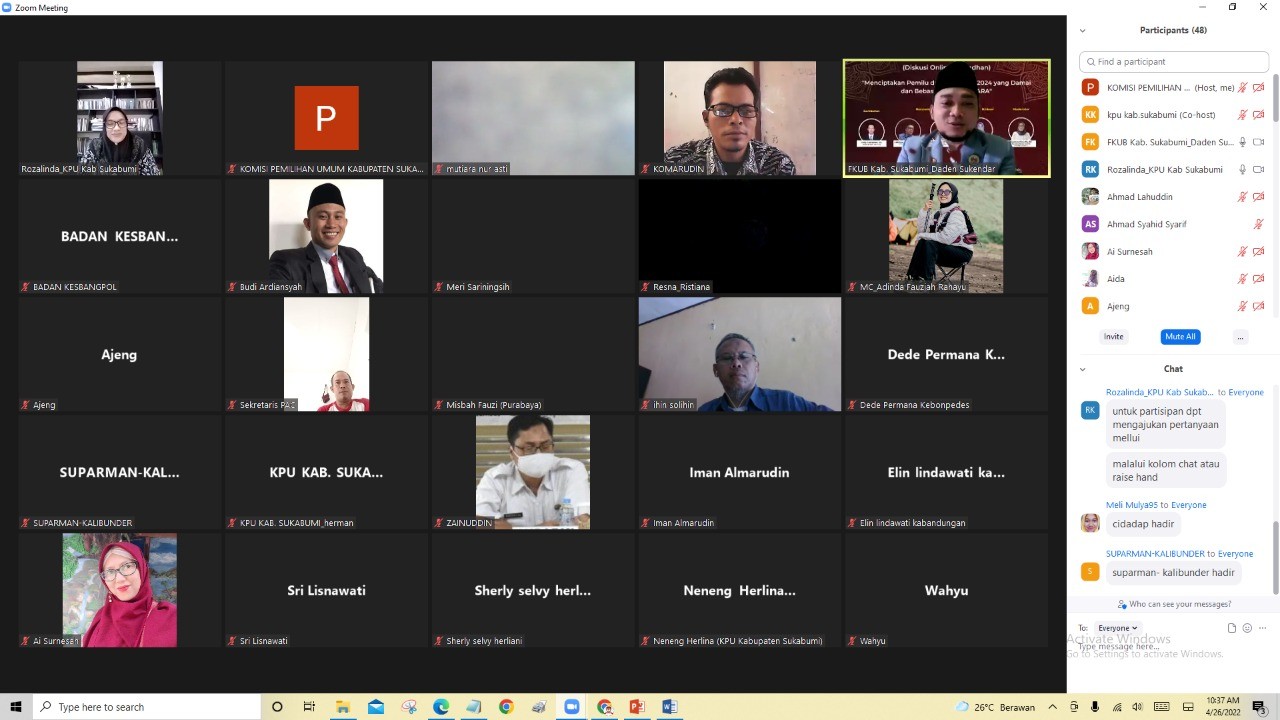Image resolution: width=1280 pixels, height=720 pixels.
Task: Open the emoji picker in chat
Action: [x=1247, y=628]
